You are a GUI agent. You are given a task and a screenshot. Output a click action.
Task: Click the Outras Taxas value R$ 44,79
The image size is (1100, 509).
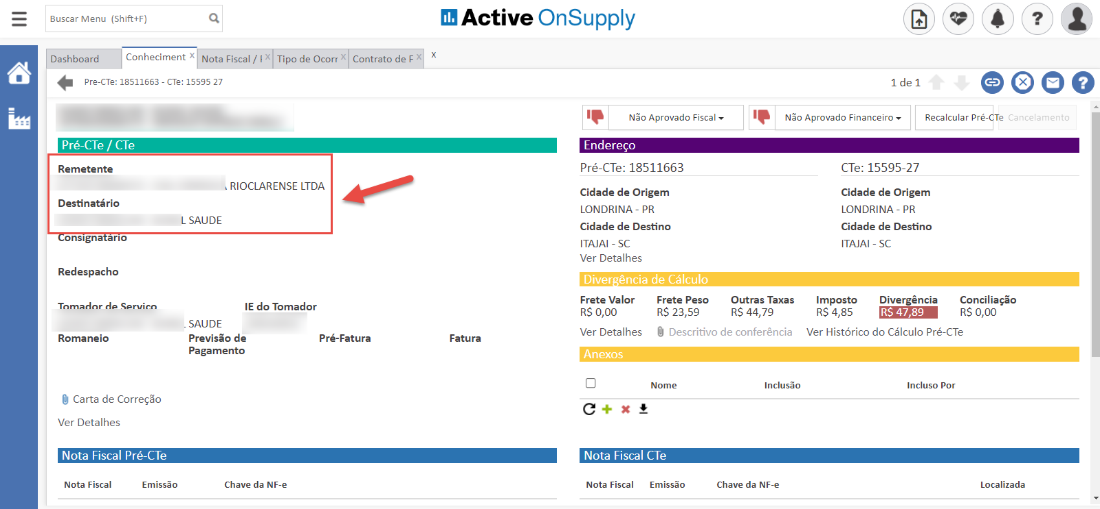pyautogui.click(x=752, y=313)
